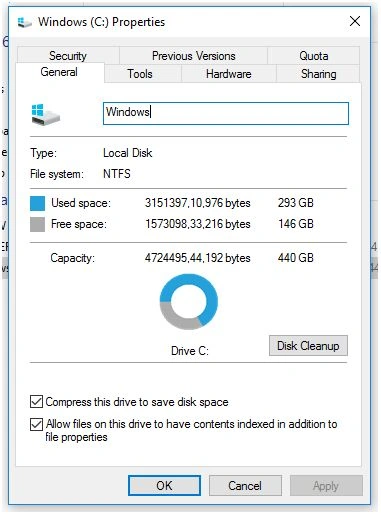Click the 'Drive C:' label under chart
The height and width of the screenshot is (514, 381).
[x=190, y=351]
